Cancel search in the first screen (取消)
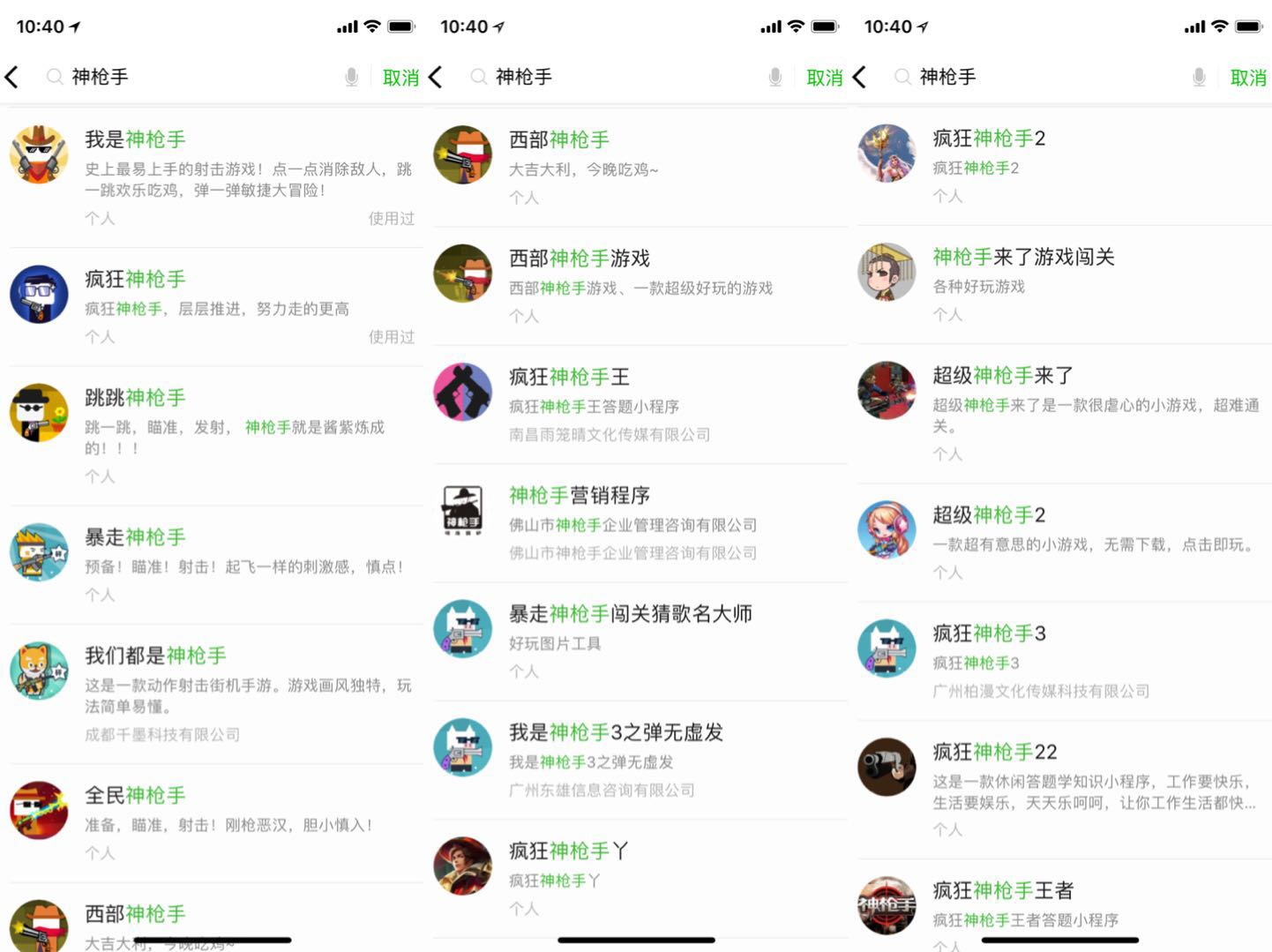 coord(400,78)
